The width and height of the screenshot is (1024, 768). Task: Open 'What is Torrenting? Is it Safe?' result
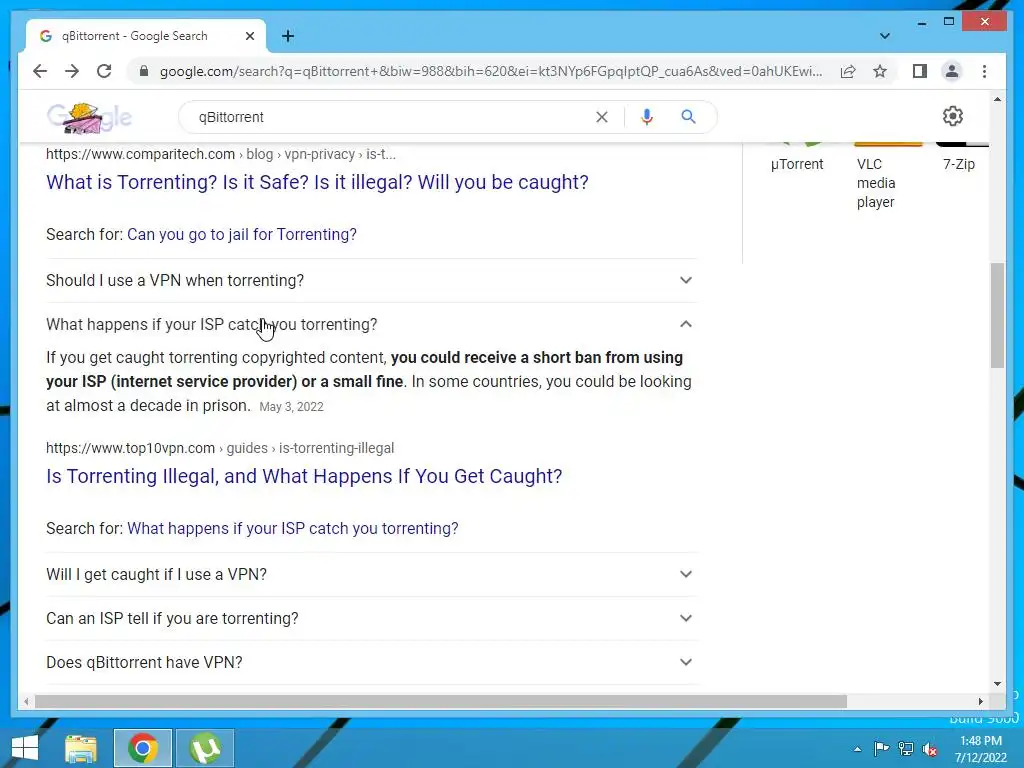pos(317,182)
